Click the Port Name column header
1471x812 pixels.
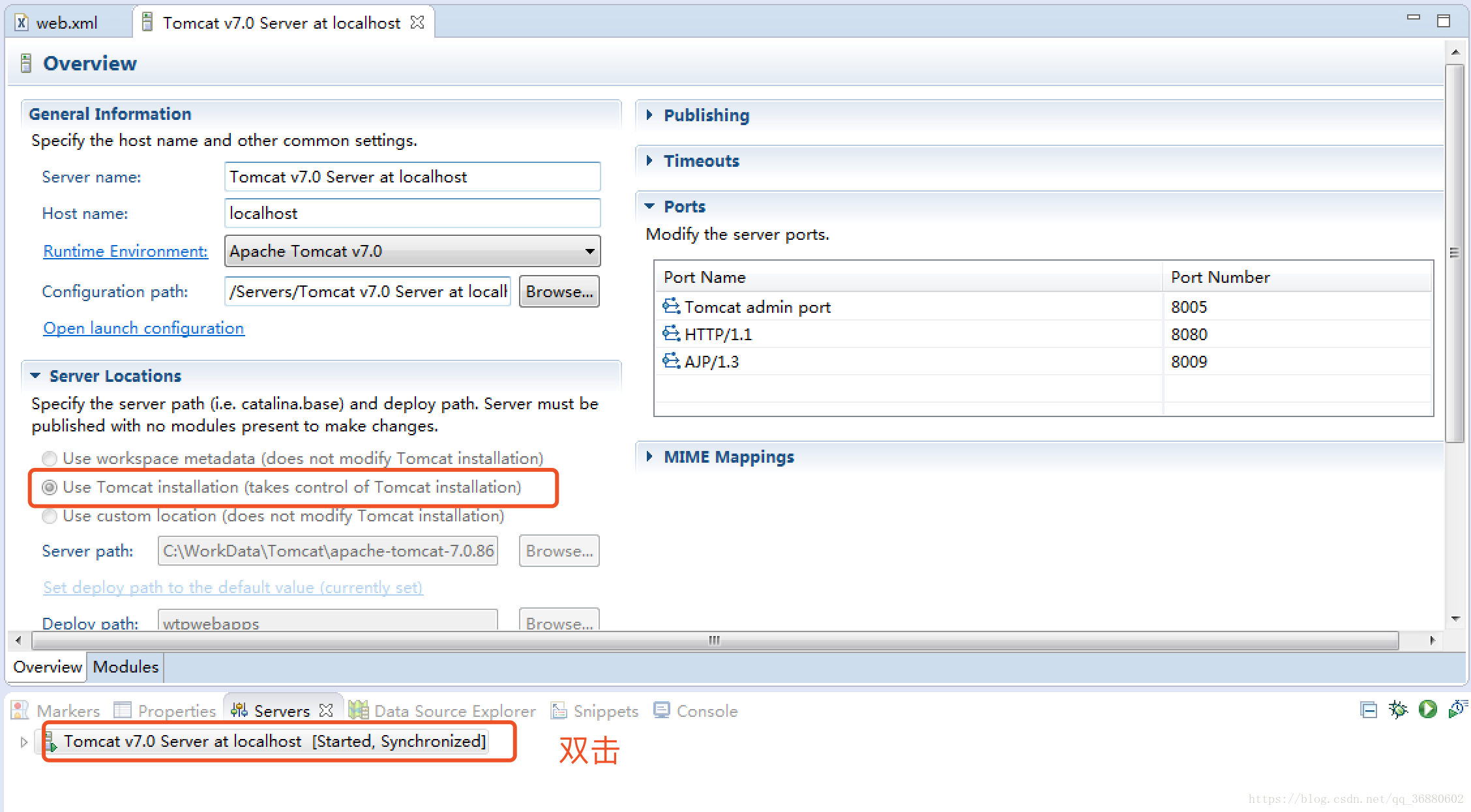[x=909, y=277]
